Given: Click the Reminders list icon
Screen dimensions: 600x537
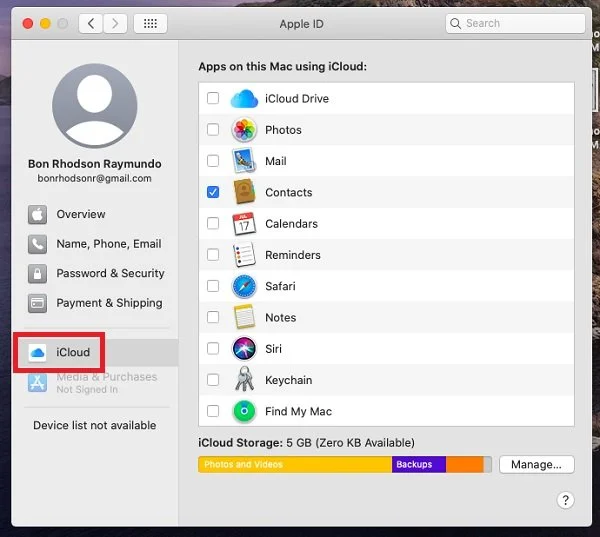Looking at the screenshot, I should 244,255.
